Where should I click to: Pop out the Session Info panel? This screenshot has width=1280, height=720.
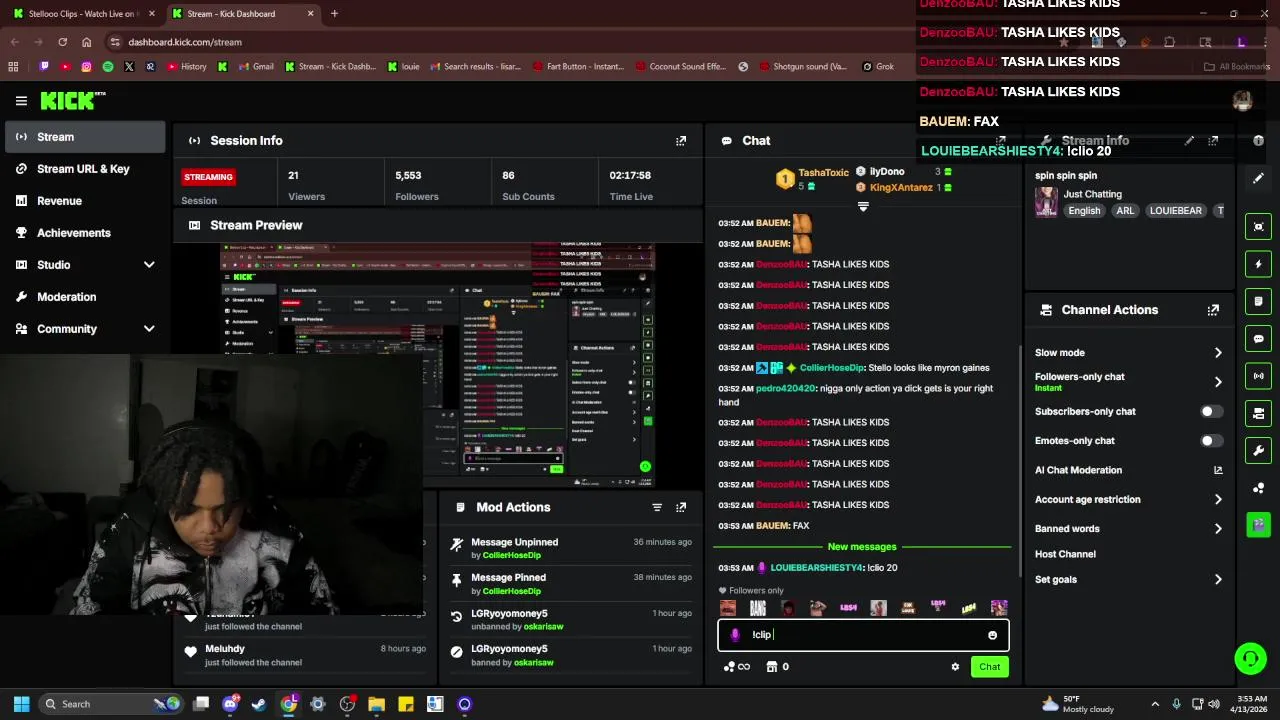[681, 141]
